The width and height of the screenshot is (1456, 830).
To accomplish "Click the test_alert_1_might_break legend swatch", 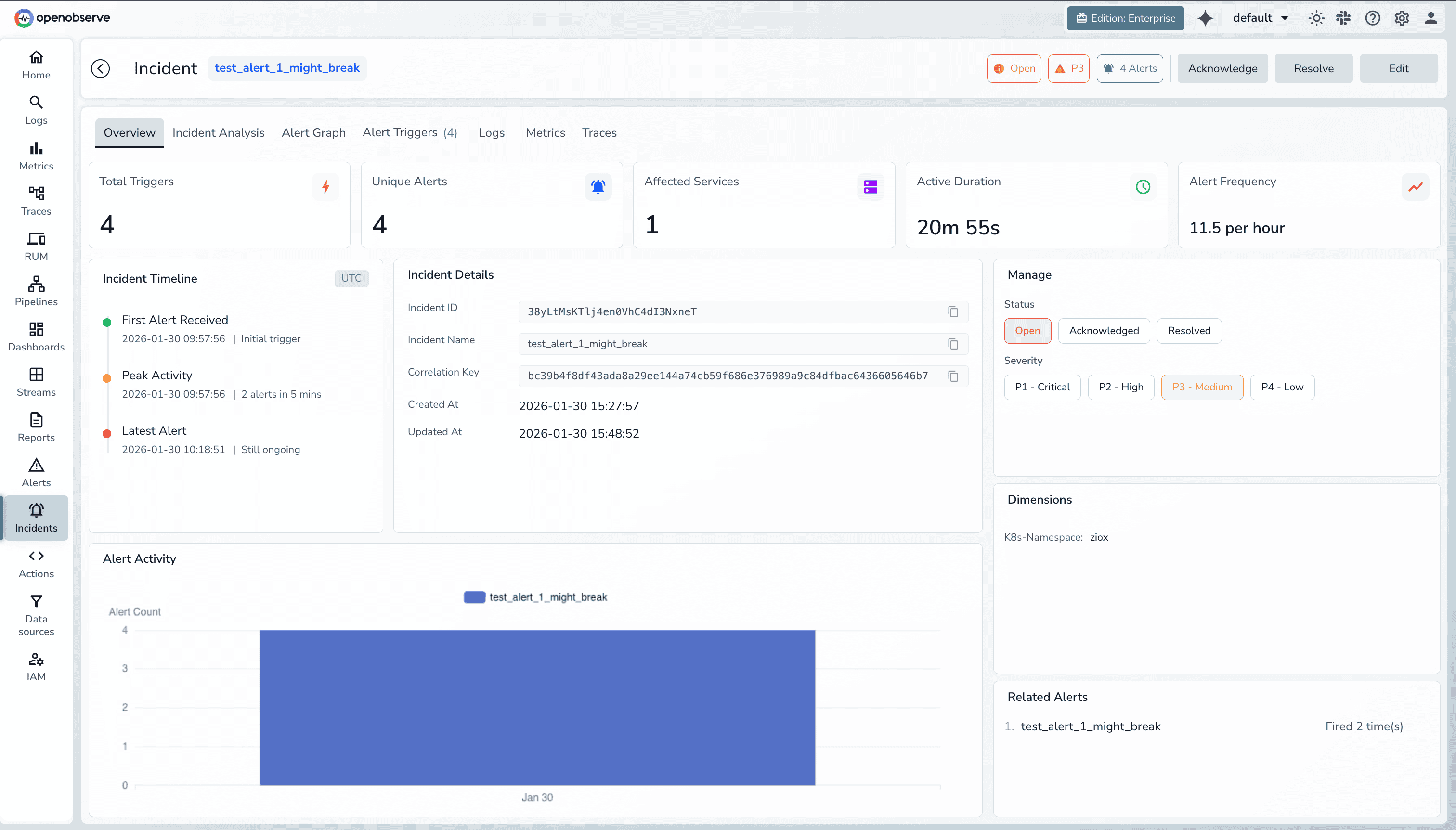I will click(474, 597).
